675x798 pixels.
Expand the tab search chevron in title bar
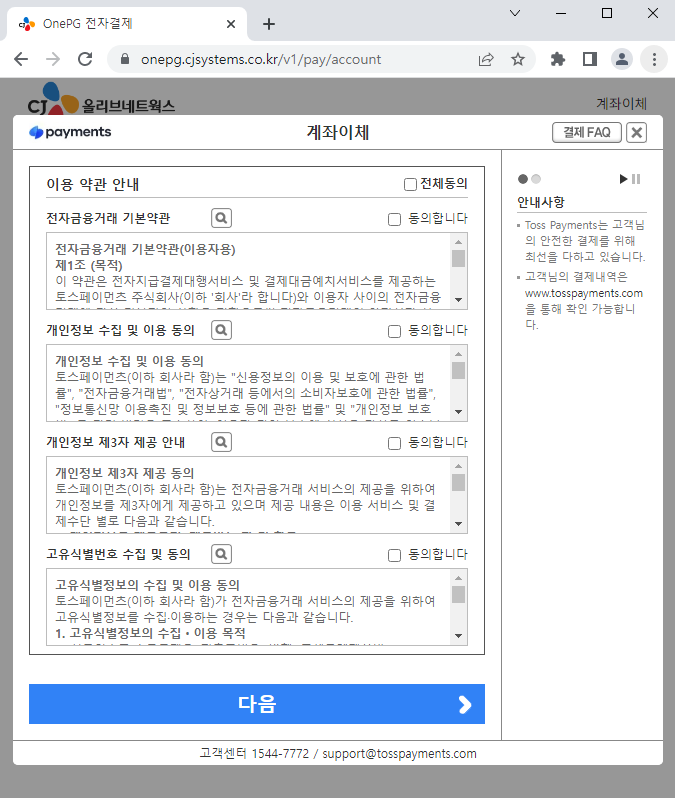tap(515, 13)
